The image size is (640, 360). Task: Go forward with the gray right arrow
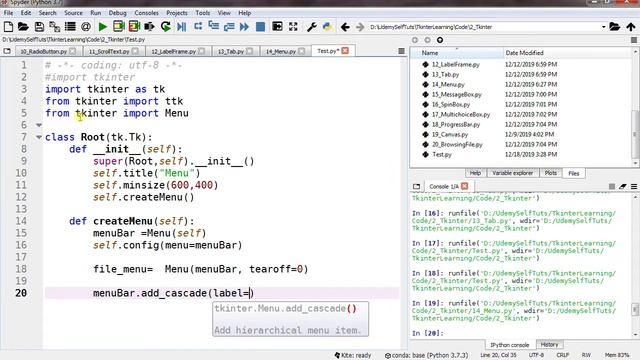tap(360, 27)
